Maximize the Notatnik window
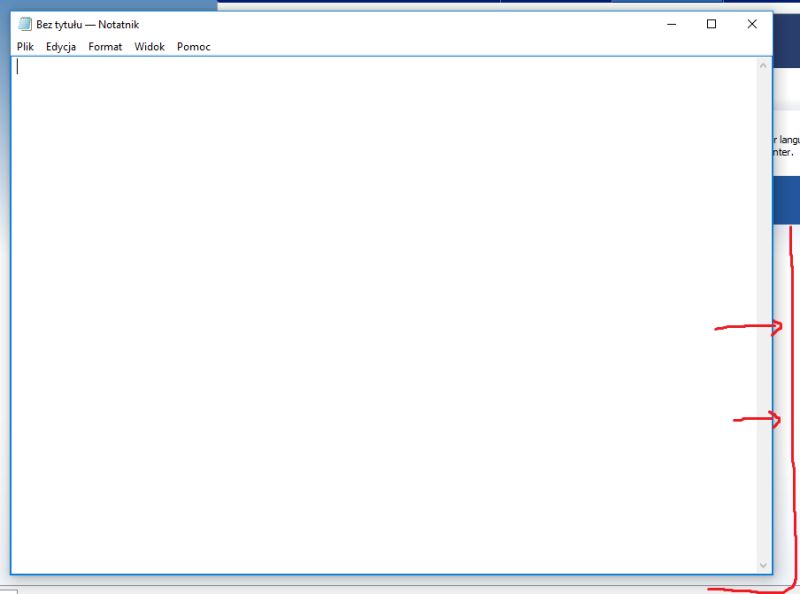Screen dimensions: 800x594 pyautogui.click(x=711, y=24)
